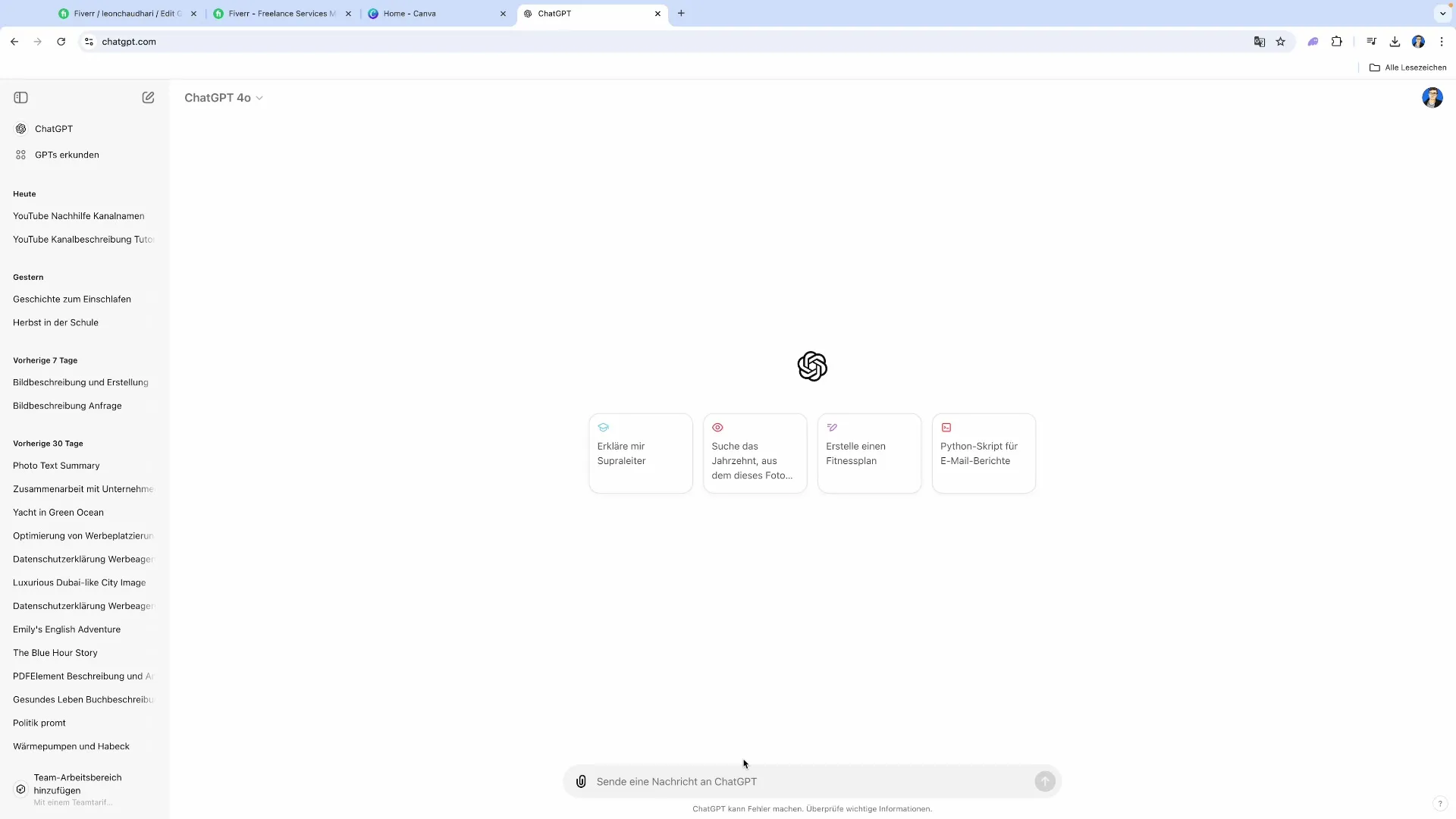
Task: Bookmark page with star icon
Action: coord(1281,42)
